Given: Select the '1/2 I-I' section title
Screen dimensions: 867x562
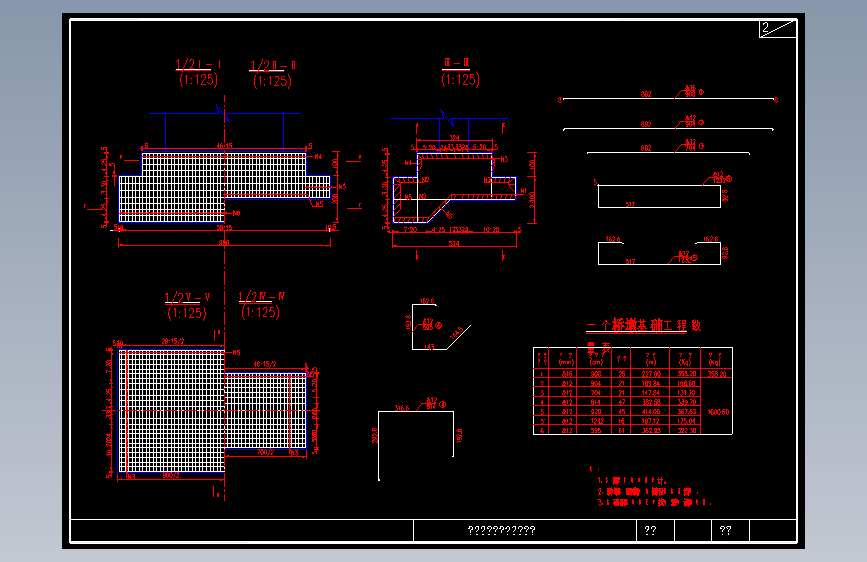Looking at the screenshot, I should coord(198,65).
